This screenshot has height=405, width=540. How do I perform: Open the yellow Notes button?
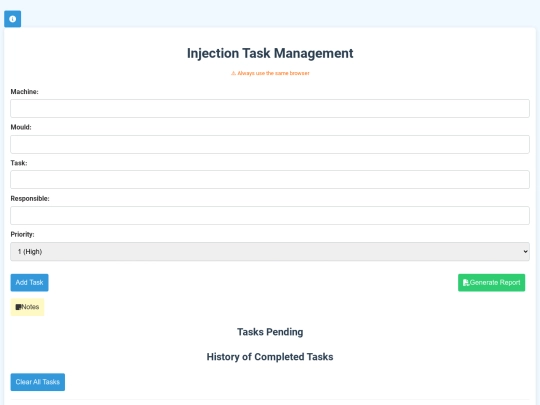pyautogui.click(x=27, y=307)
